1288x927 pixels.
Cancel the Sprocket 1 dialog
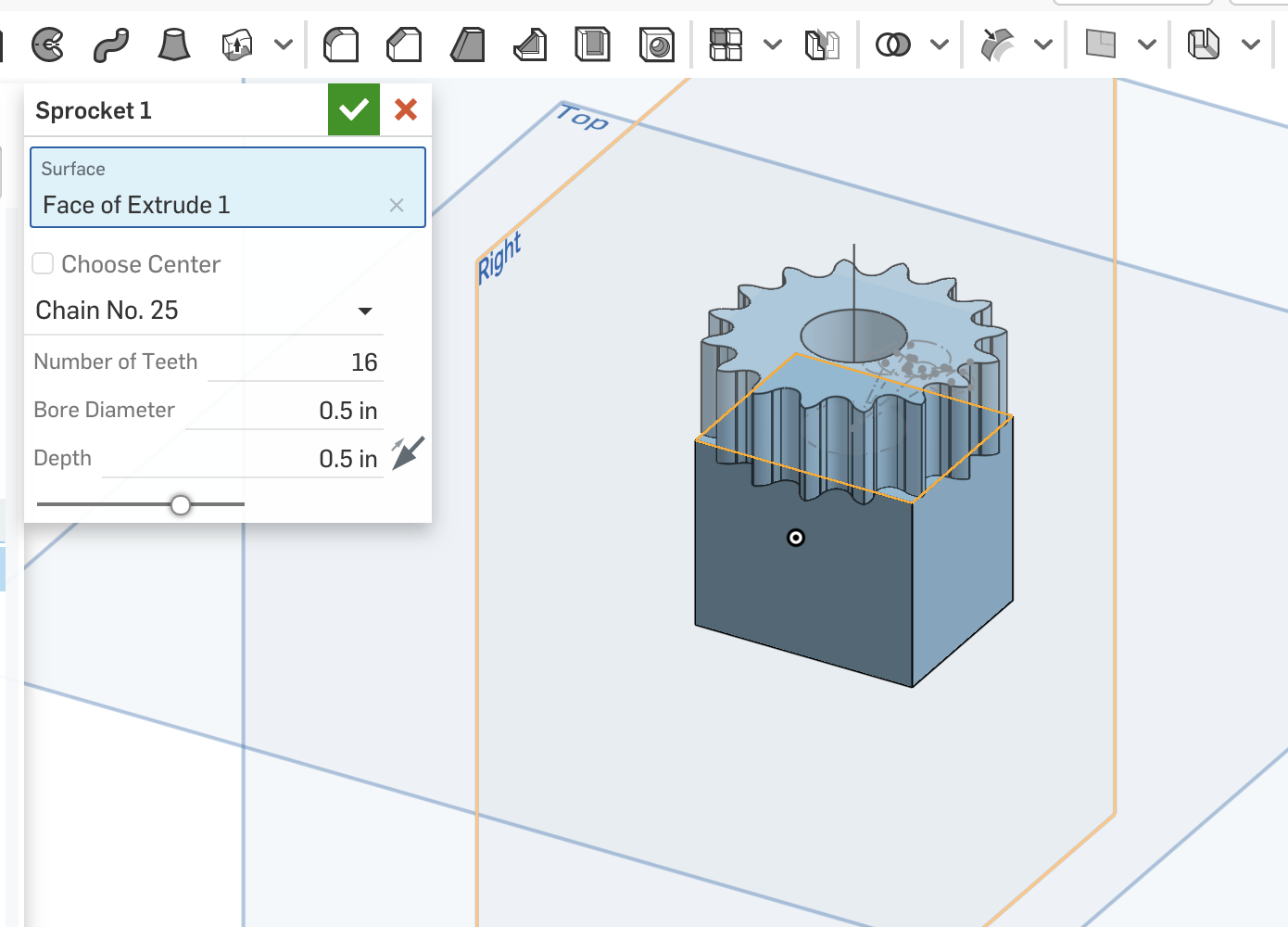[x=405, y=108]
